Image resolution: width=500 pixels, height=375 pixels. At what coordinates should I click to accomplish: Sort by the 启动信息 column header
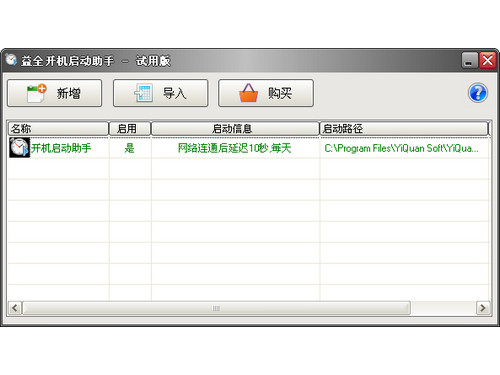(235, 128)
